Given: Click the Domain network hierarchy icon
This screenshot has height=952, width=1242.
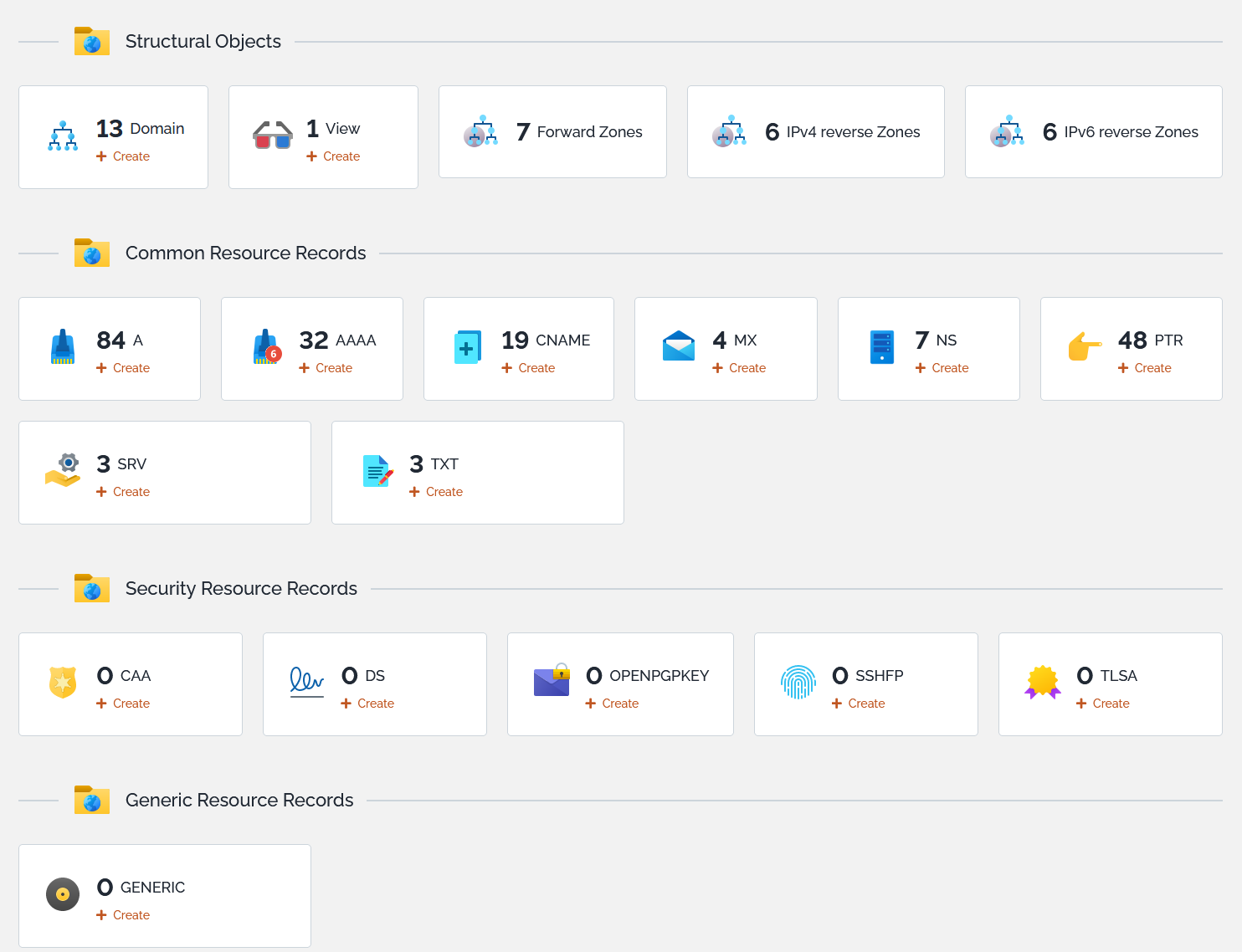Looking at the screenshot, I should pos(63,136).
